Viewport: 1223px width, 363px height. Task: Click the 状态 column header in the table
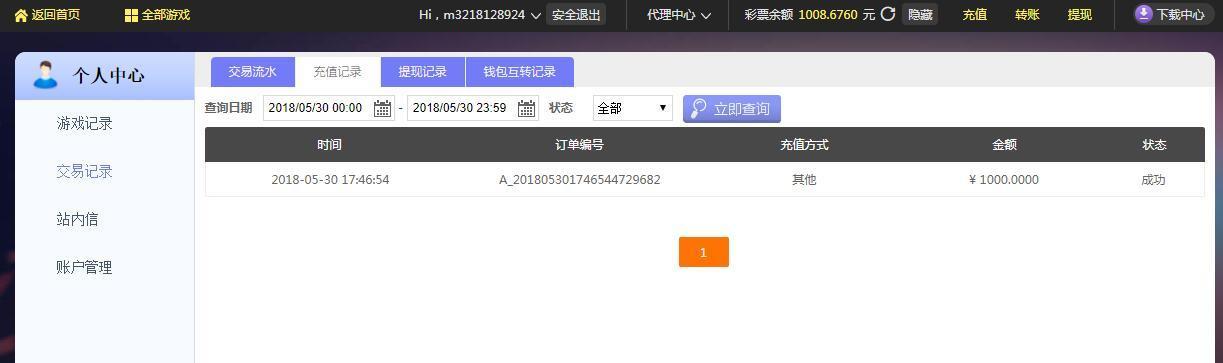pyautogui.click(x=1154, y=145)
